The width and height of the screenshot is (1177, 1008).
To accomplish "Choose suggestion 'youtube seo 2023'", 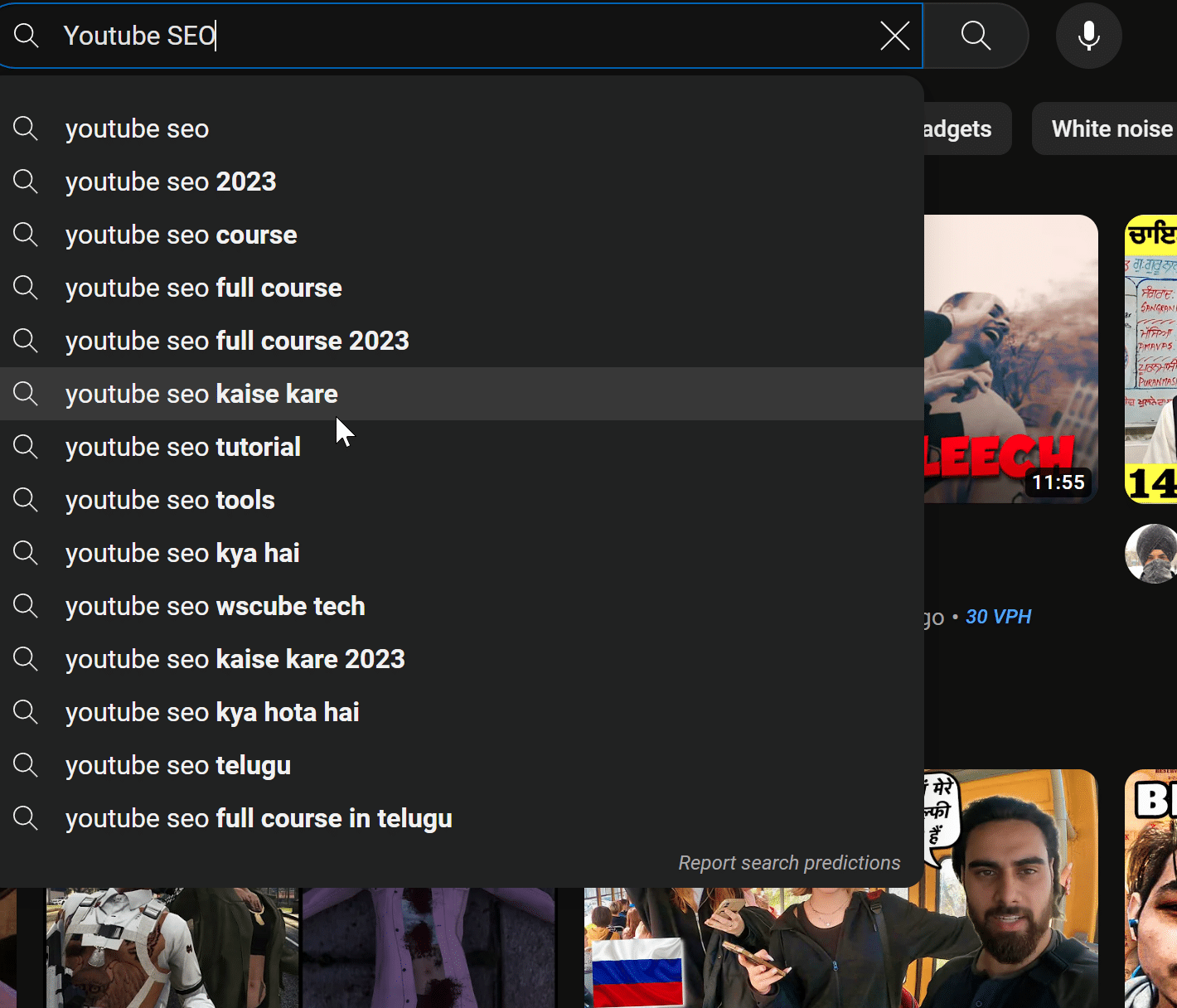I will click(462, 182).
